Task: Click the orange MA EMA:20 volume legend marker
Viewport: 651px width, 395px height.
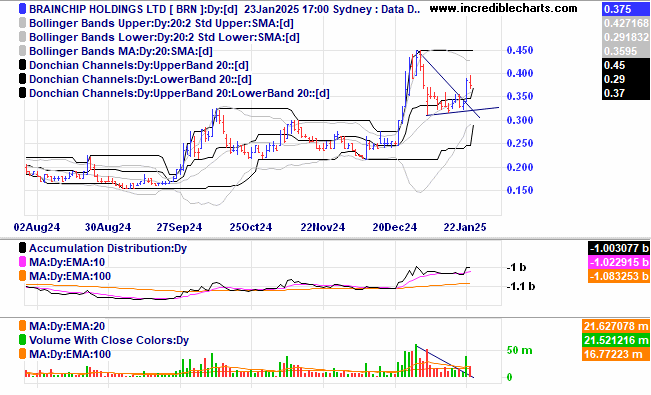Action: point(22,326)
